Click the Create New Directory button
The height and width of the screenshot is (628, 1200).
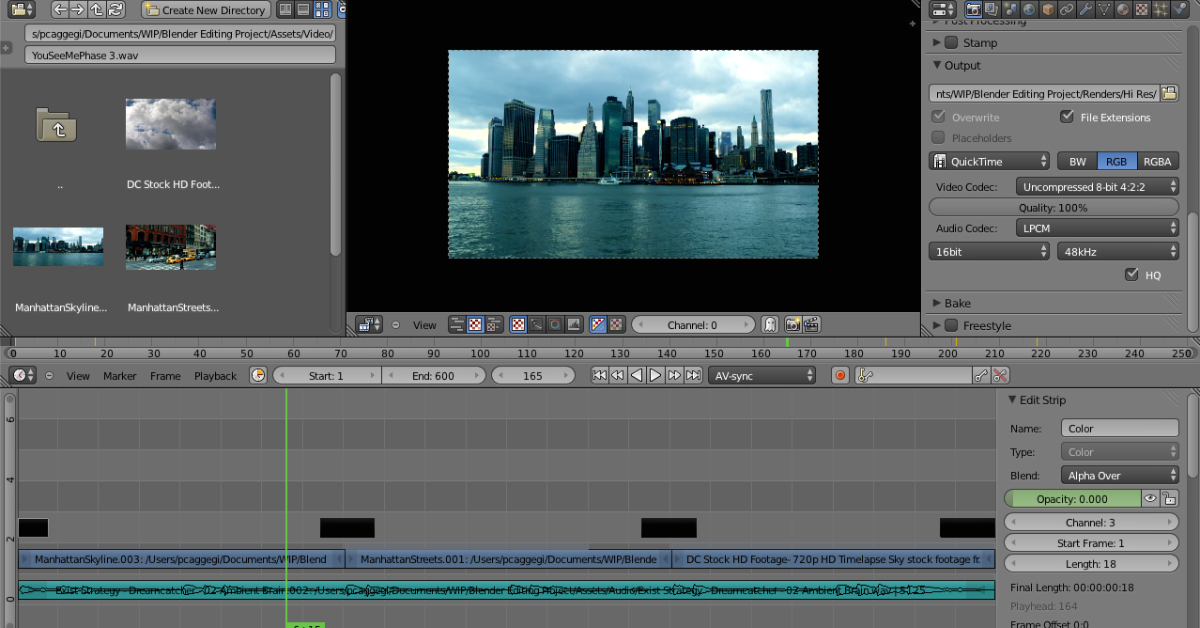tap(205, 10)
